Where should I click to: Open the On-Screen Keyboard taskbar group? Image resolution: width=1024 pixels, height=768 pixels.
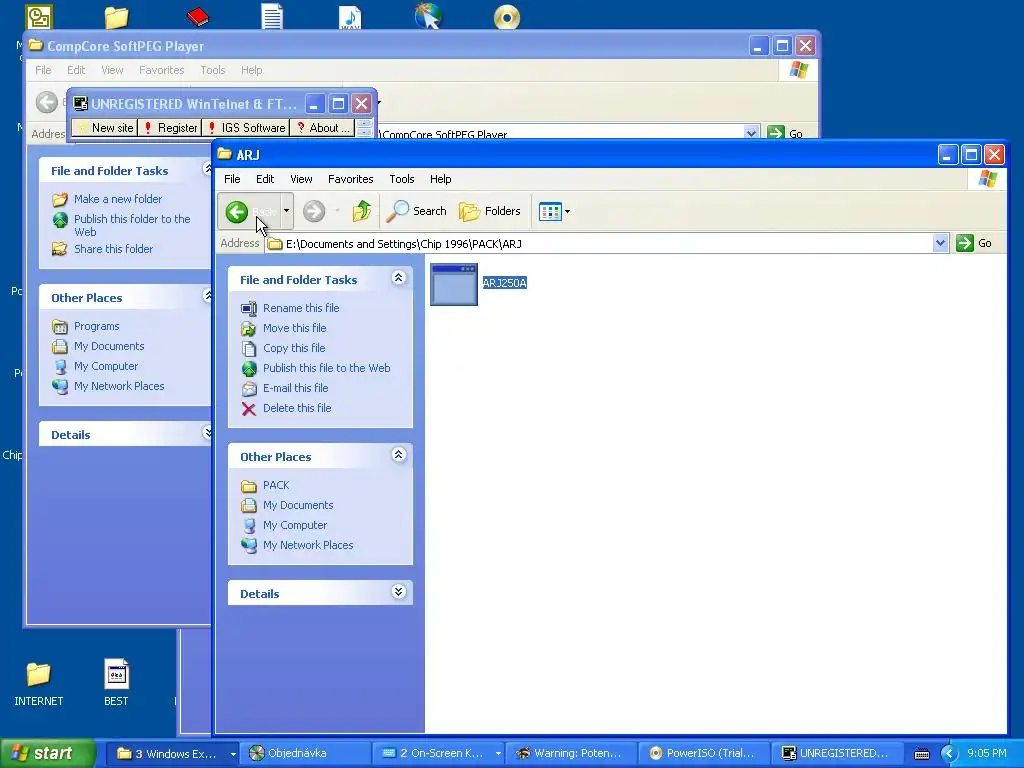click(438, 753)
